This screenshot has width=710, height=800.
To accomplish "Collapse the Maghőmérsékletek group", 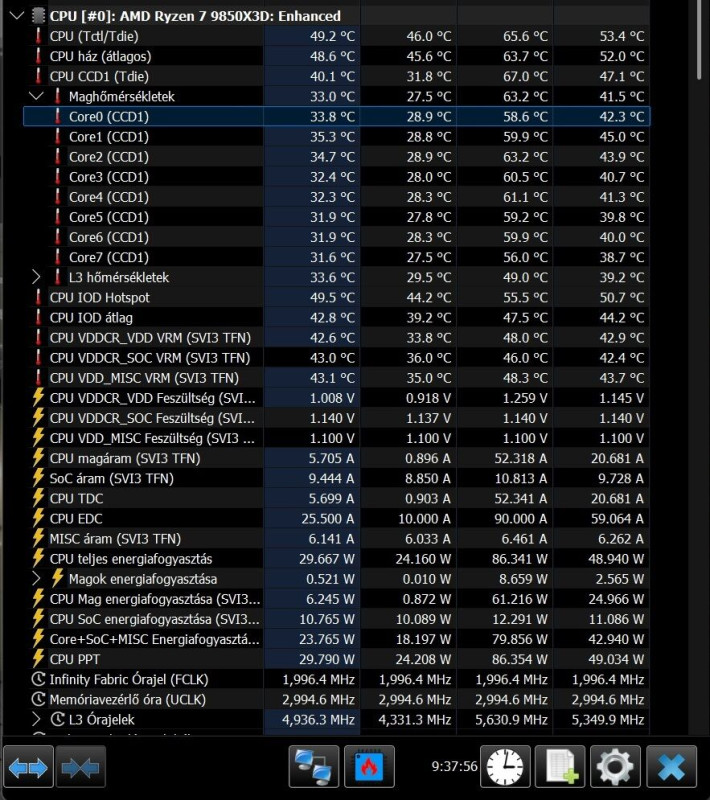I will (x=36, y=96).
